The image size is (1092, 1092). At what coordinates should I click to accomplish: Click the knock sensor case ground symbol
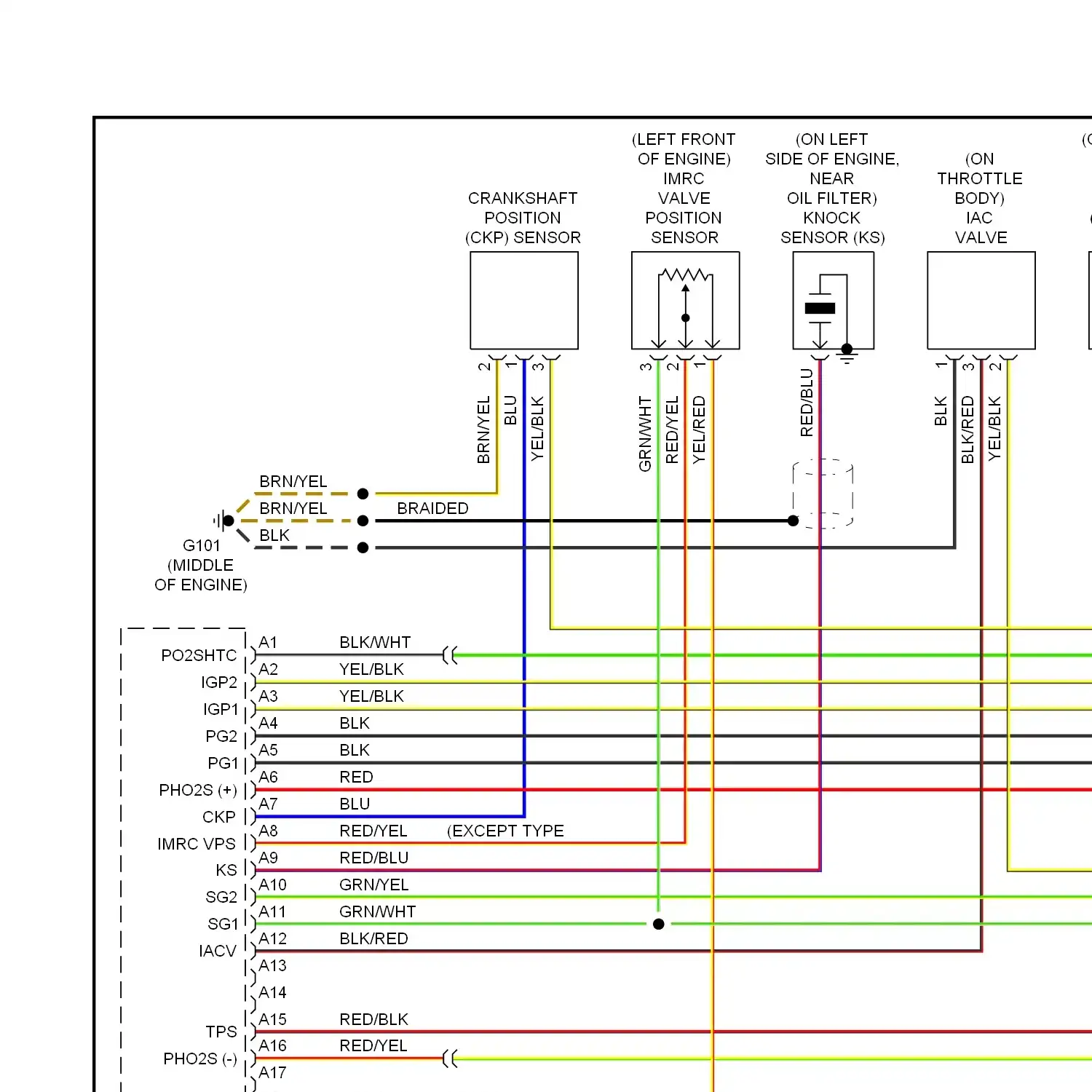pyautogui.click(x=847, y=353)
